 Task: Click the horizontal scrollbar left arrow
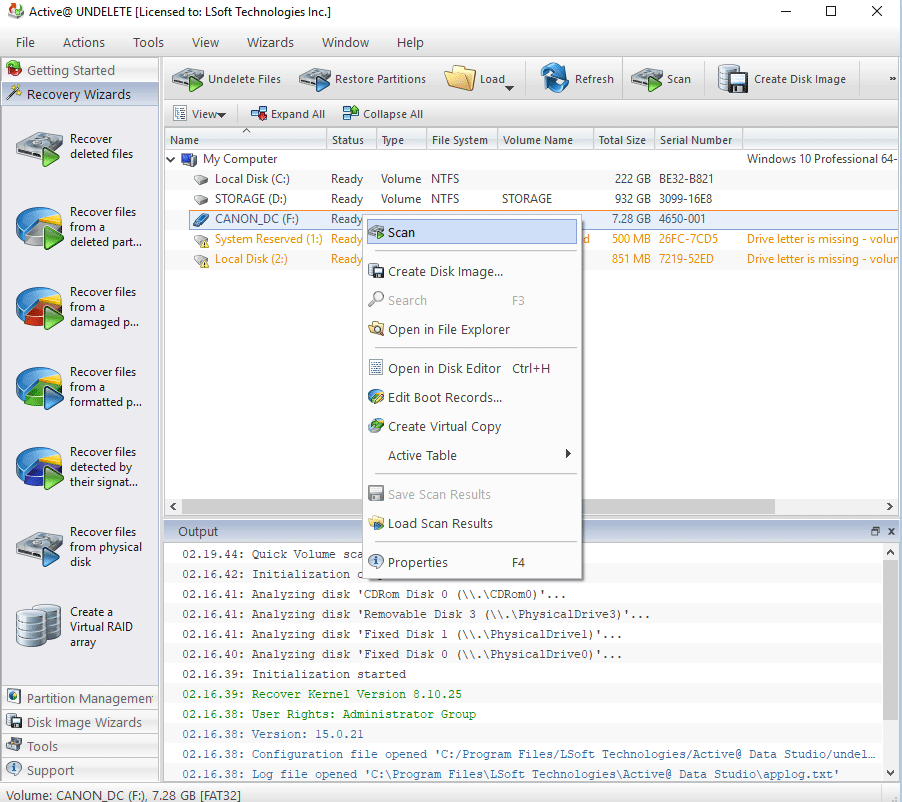(173, 506)
